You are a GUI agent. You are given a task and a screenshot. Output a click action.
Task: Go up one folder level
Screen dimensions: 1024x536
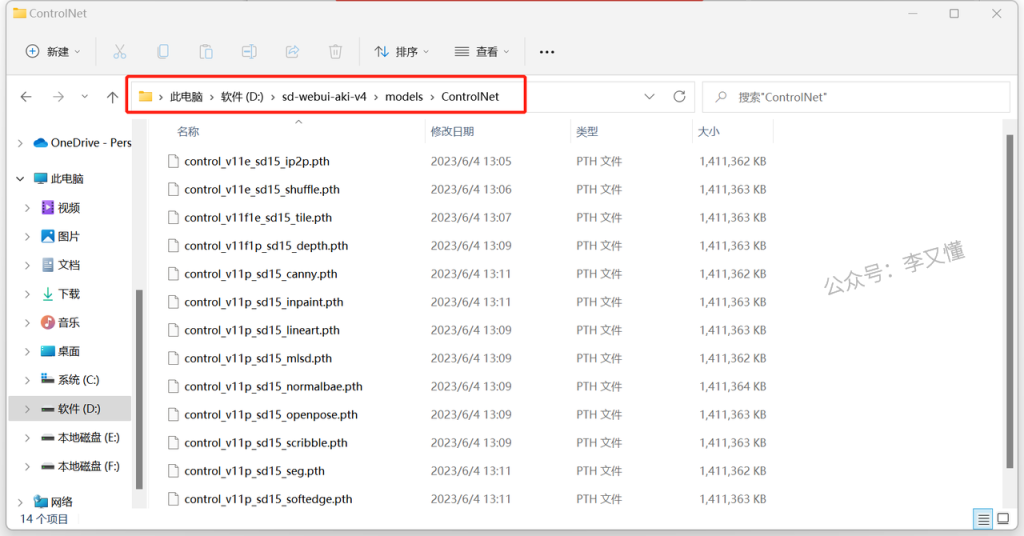click(x=112, y=97)
